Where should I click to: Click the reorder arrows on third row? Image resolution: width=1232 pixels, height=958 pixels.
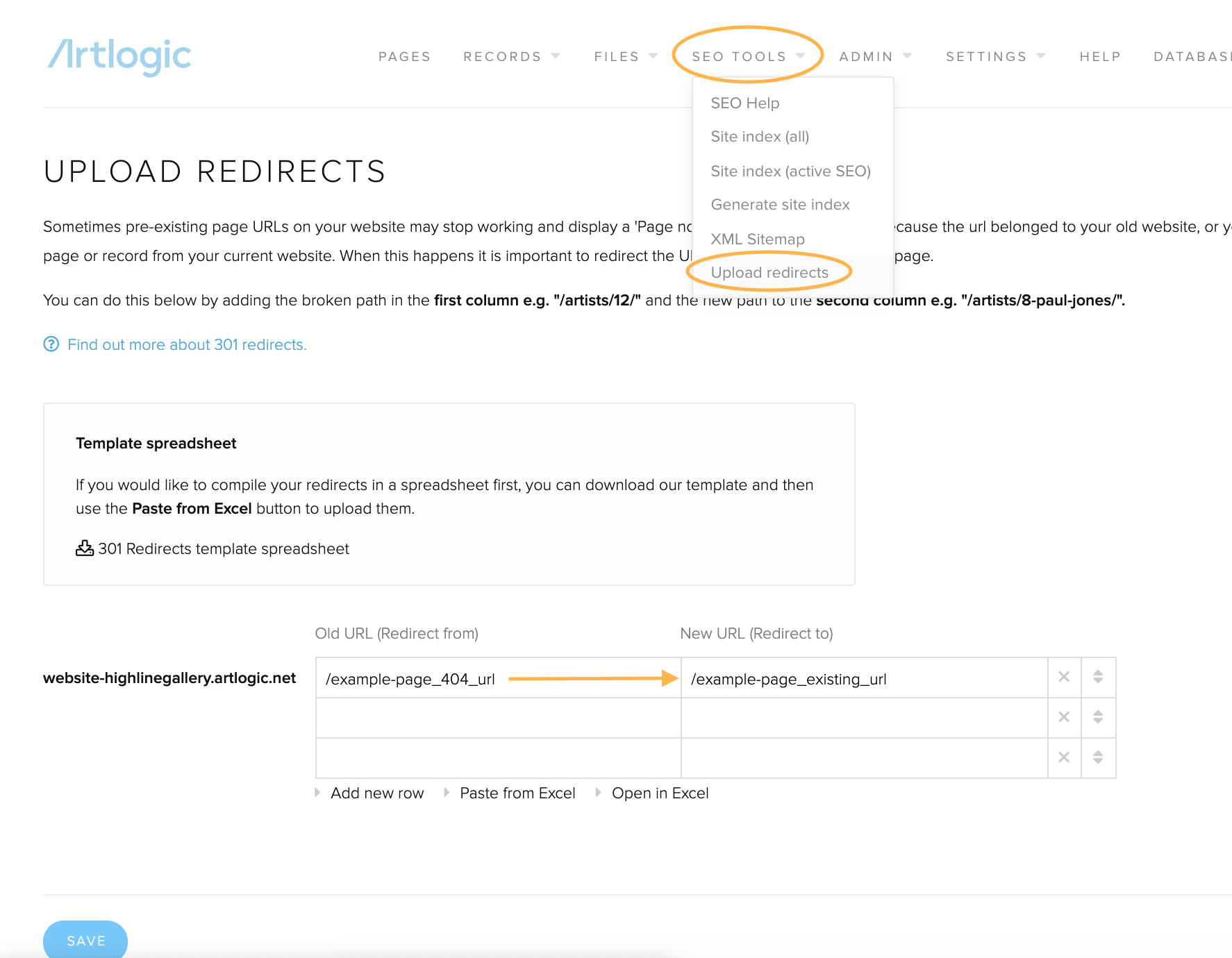click(x=1098, y=757)
